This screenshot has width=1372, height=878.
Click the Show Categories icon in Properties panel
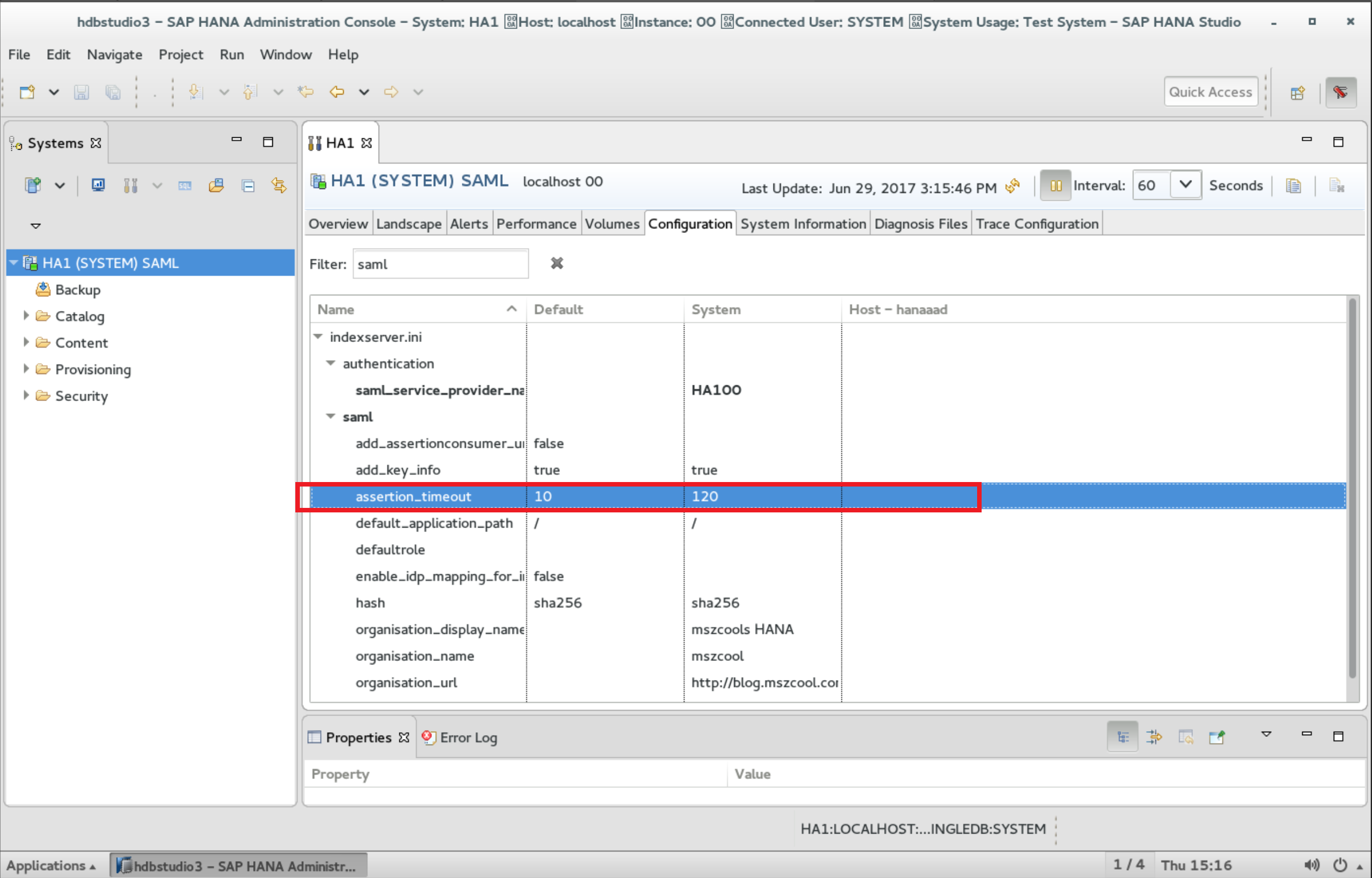[x=1122, y=737]
